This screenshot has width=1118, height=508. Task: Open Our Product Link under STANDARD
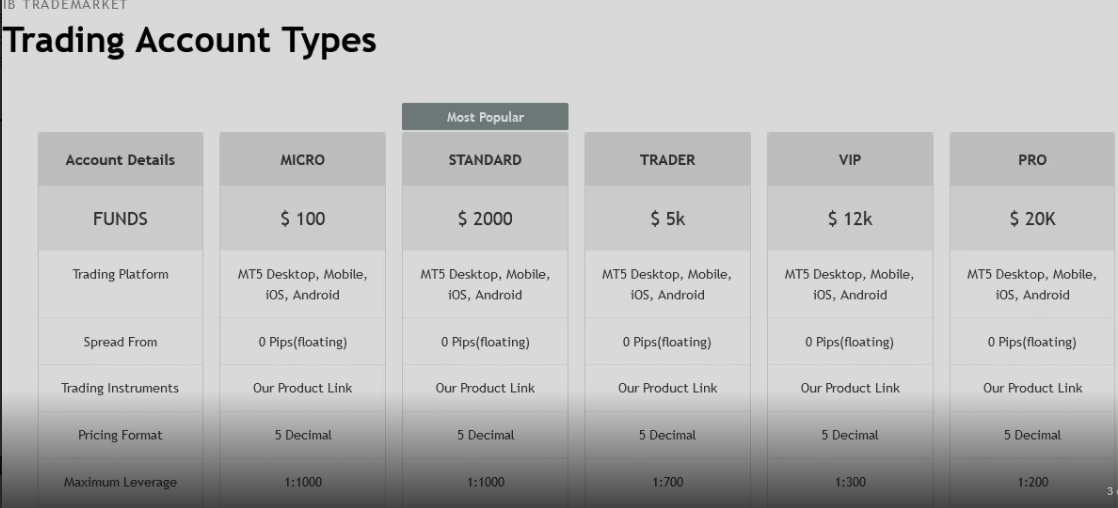[485, 388]
